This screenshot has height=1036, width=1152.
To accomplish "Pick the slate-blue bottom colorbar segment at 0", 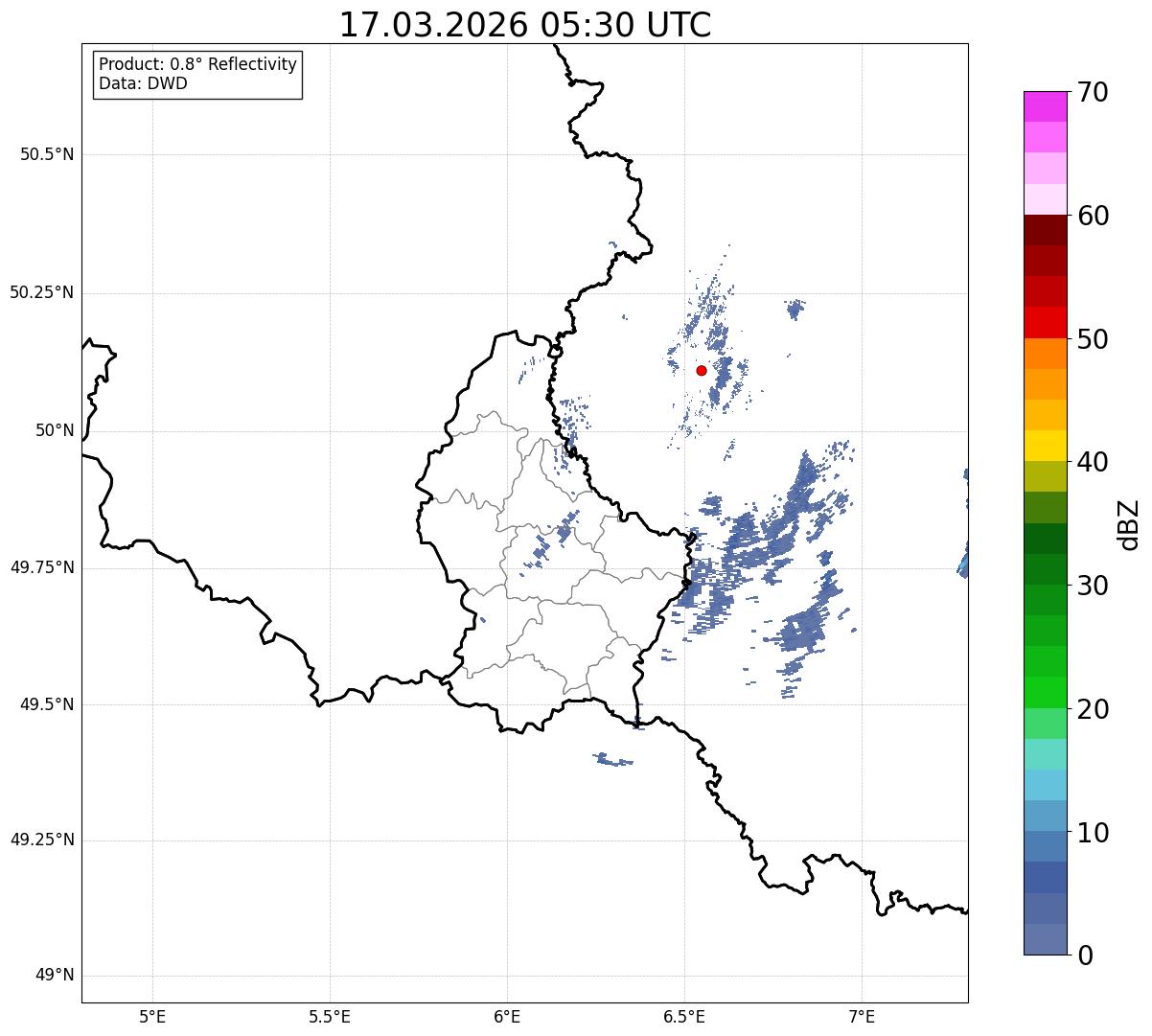I will [x=1046, y=939].
